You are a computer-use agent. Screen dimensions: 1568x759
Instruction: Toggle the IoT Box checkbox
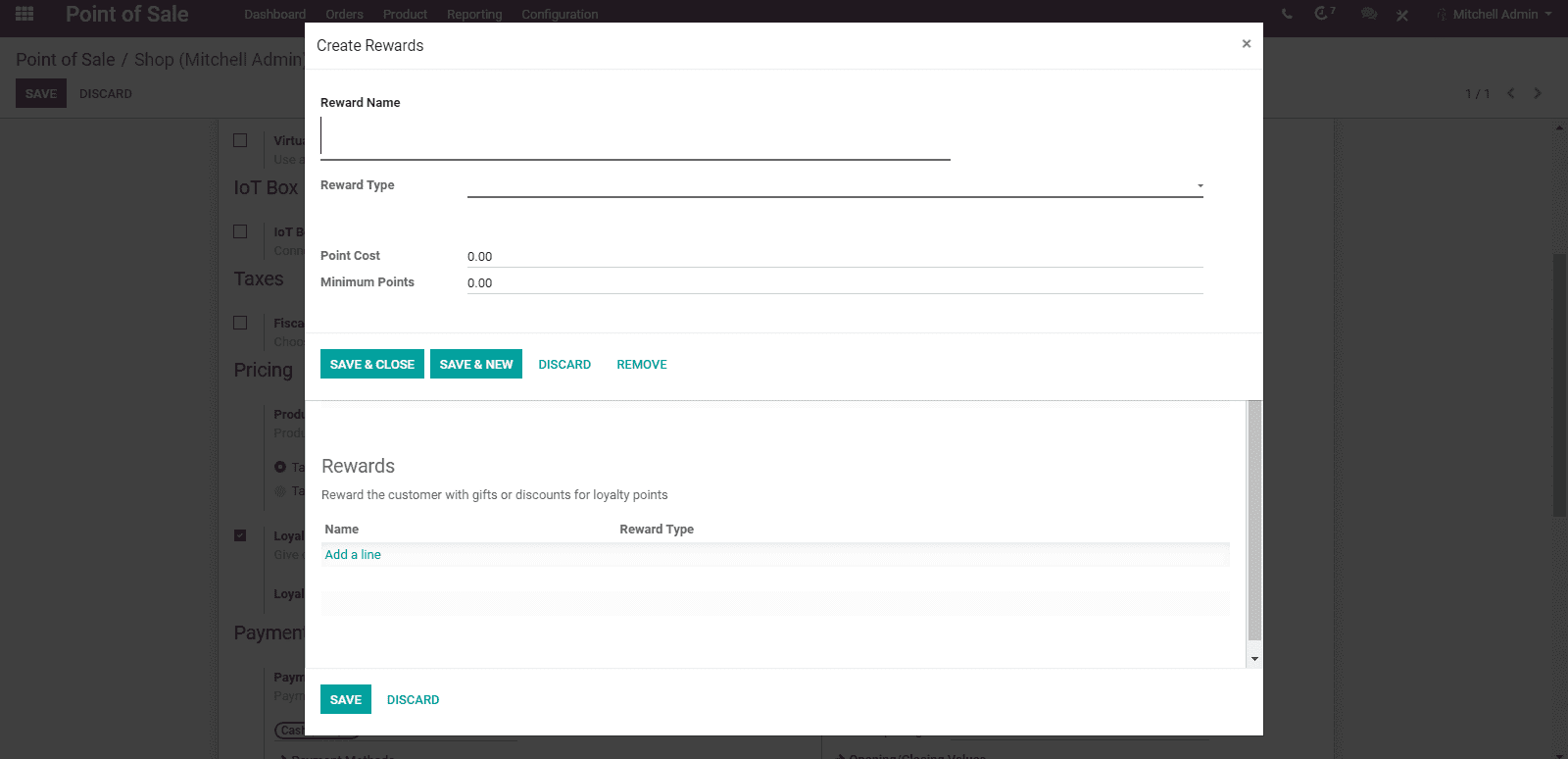[x=240, y=231]
